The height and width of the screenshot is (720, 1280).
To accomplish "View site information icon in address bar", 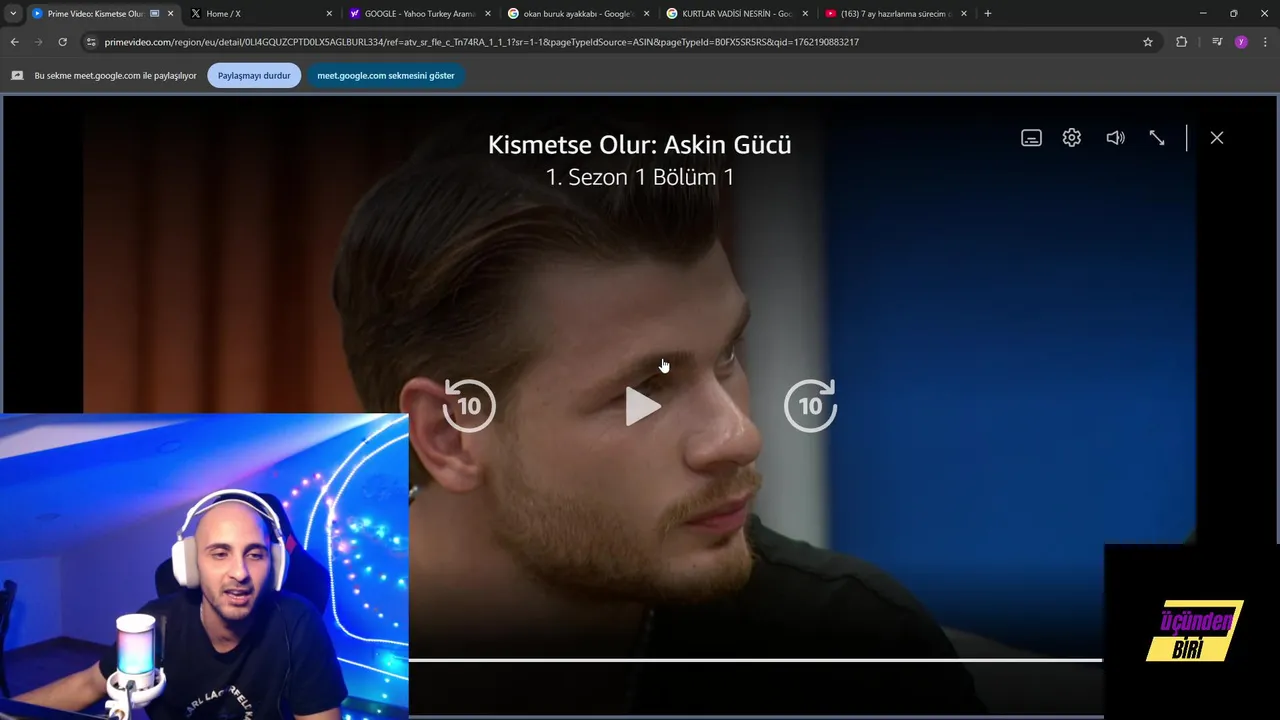I will point(91,42).
